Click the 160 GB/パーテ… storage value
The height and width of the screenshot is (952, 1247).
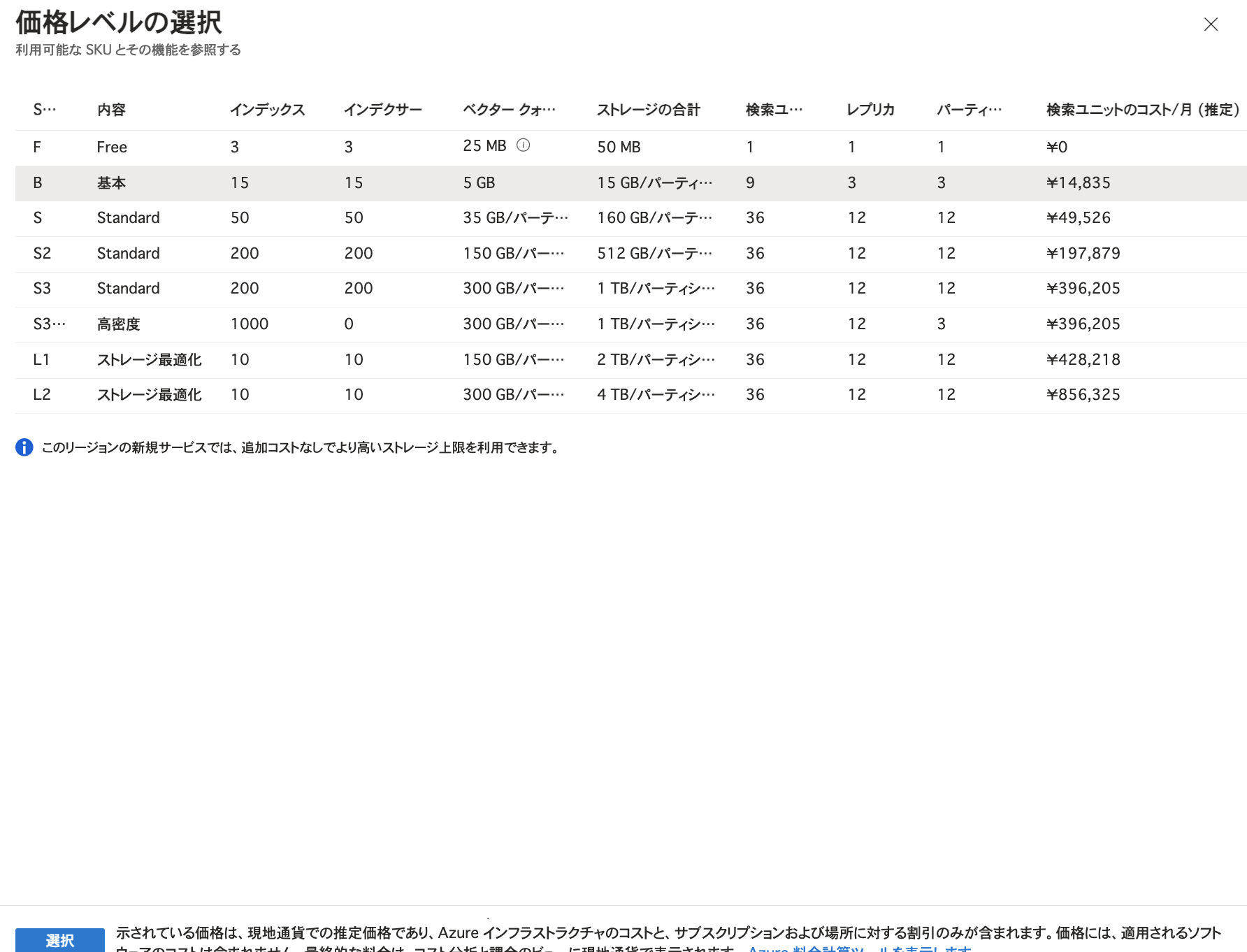point(655,217)
